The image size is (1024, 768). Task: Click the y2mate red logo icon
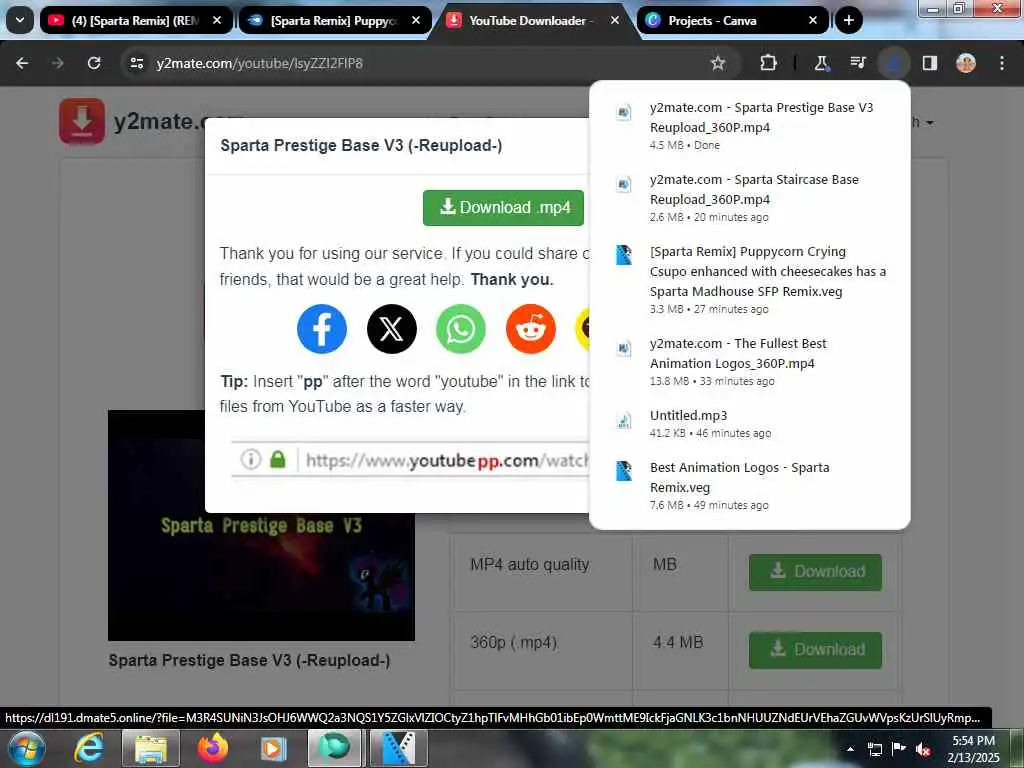click(x=82, y=121)
